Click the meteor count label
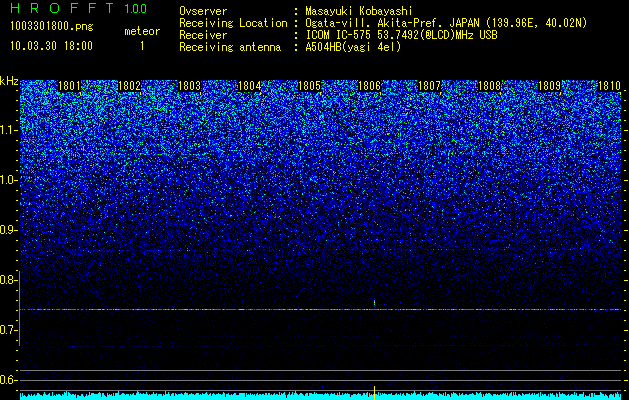The height and width of the screenshot is (400, 629). (x=142, y=31)
